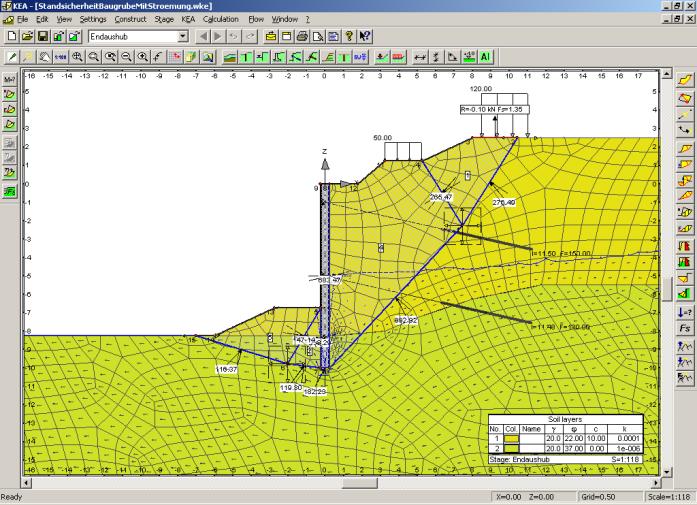Click 'Stage: Endaushub' in the legend
Image resolution: width=697 pixels, height=505 pixels.
click(519, 459)
